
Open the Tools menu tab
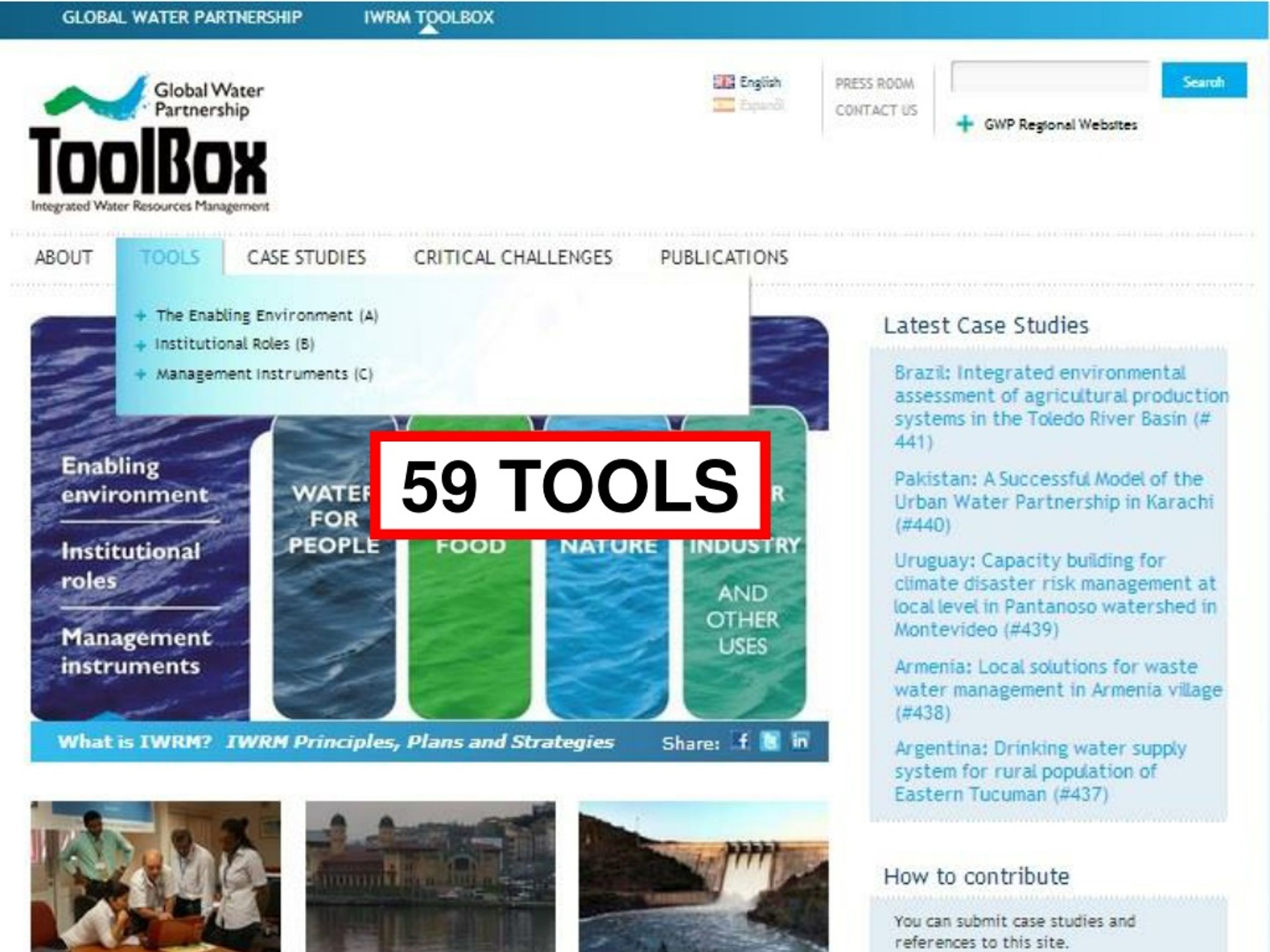pos(170,257)
